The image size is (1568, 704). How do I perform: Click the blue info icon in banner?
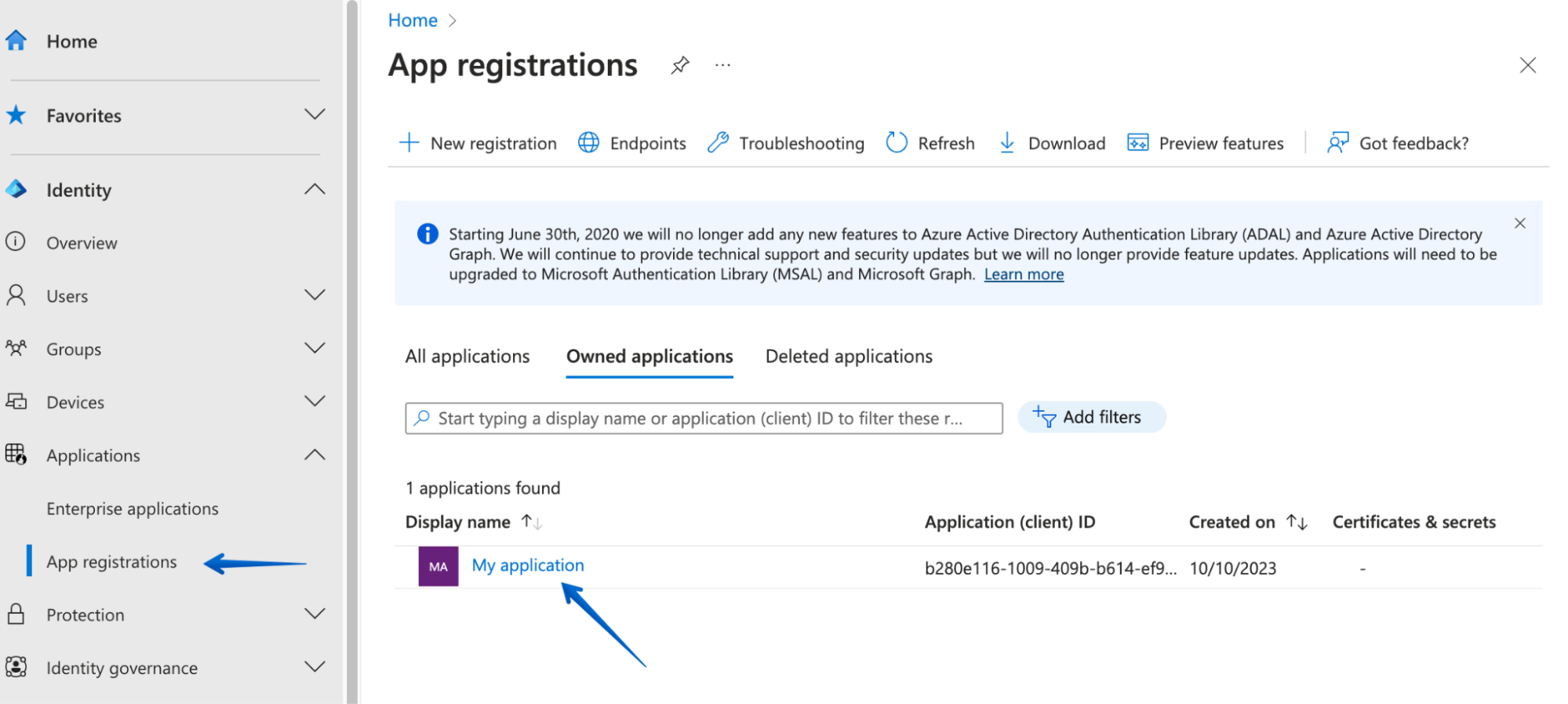(427, 234)
